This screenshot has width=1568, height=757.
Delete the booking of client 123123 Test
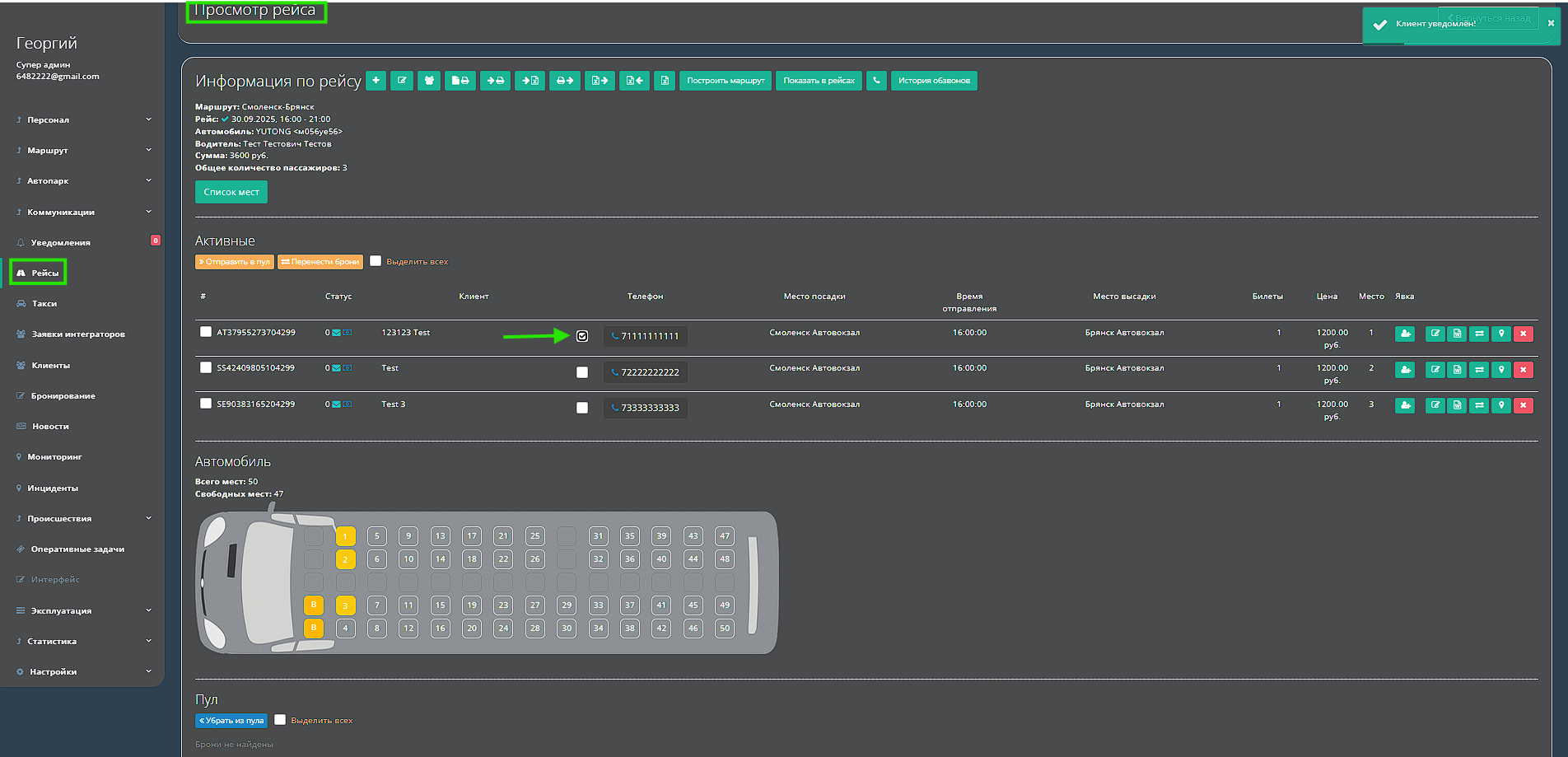pos(1523,334)
